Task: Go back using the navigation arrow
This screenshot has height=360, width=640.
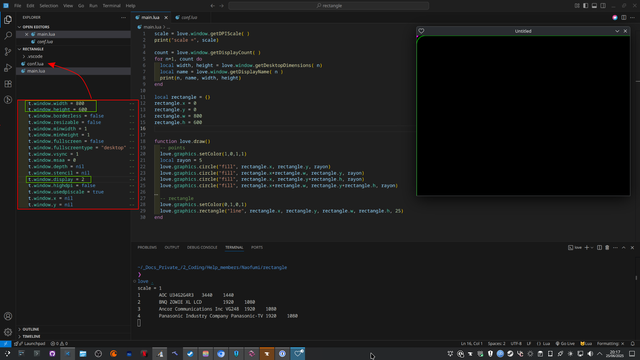Action: click(212, 6)
